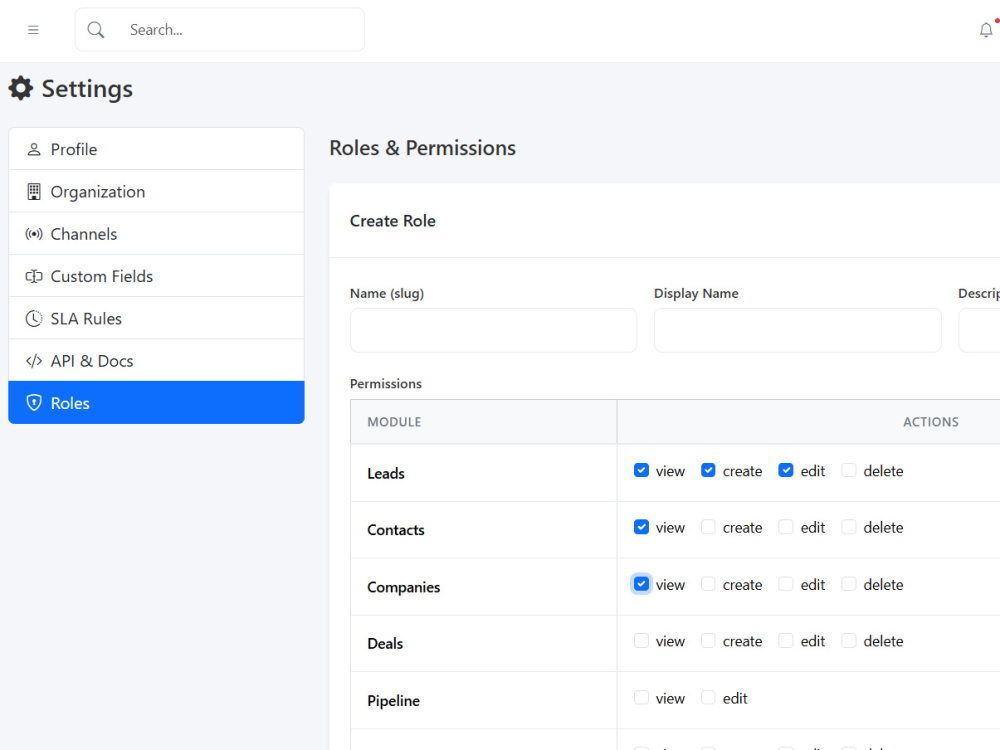Screen dimensions: 1000x750
Task: Click the Contacts module label
Action: pyautogui.click(x=396, y=530)
